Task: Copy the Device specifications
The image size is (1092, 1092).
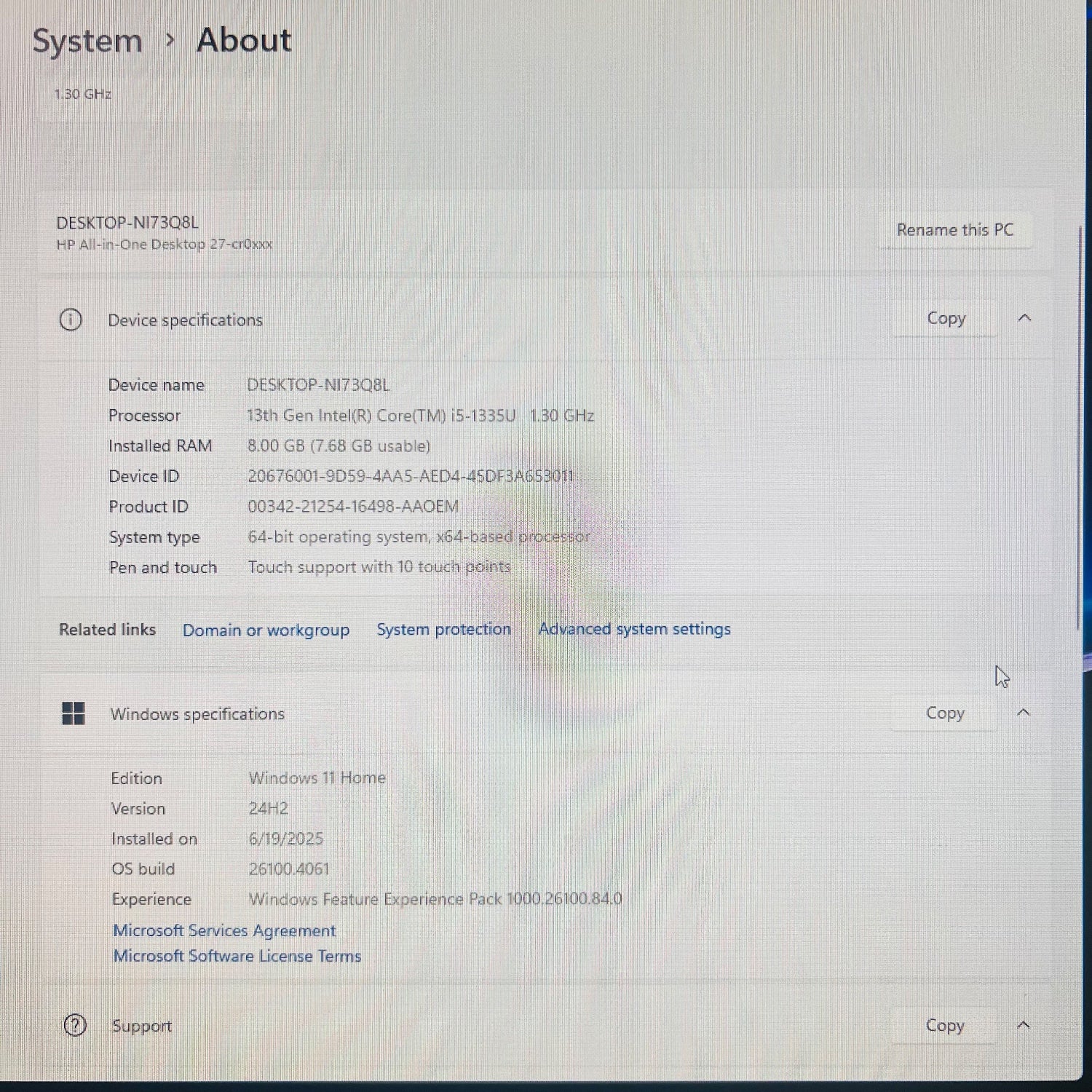Action: [x=945, y=318]
